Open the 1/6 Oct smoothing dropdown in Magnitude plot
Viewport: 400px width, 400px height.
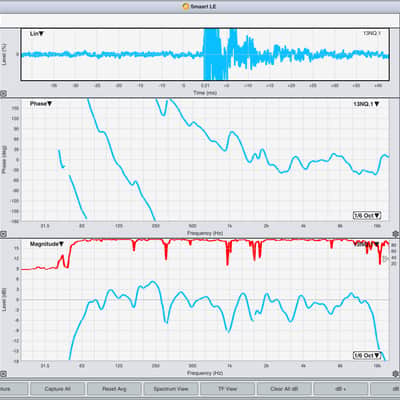tap(367, 355)
